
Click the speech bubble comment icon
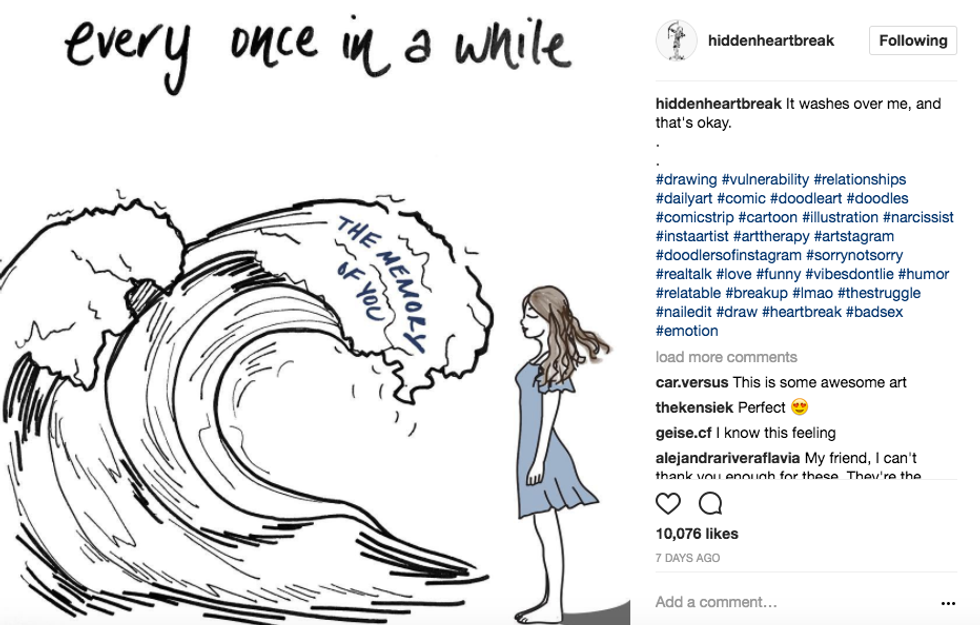coord(710,503)
